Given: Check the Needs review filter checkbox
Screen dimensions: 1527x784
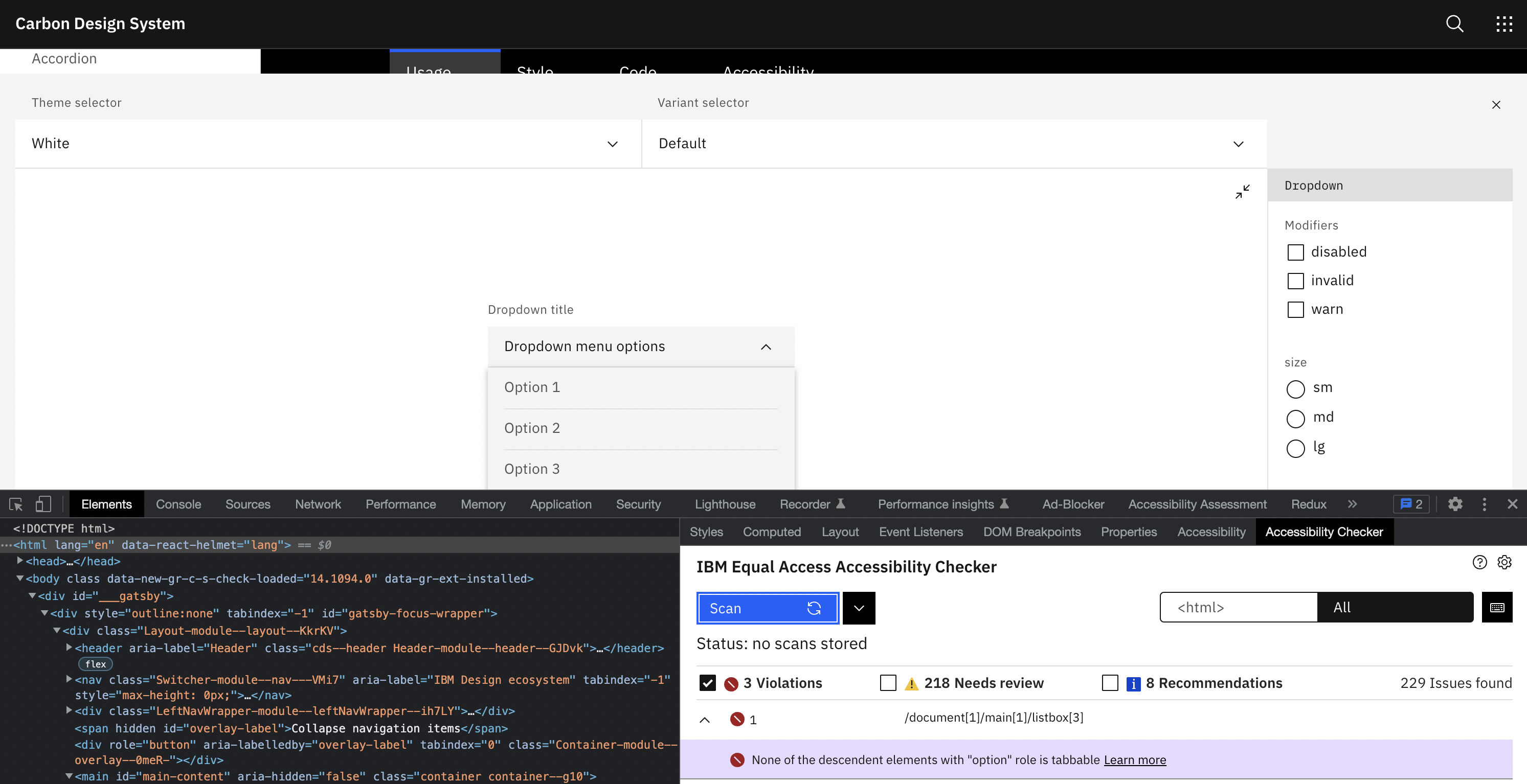Looking at the screenshot, I should point(888,683).
